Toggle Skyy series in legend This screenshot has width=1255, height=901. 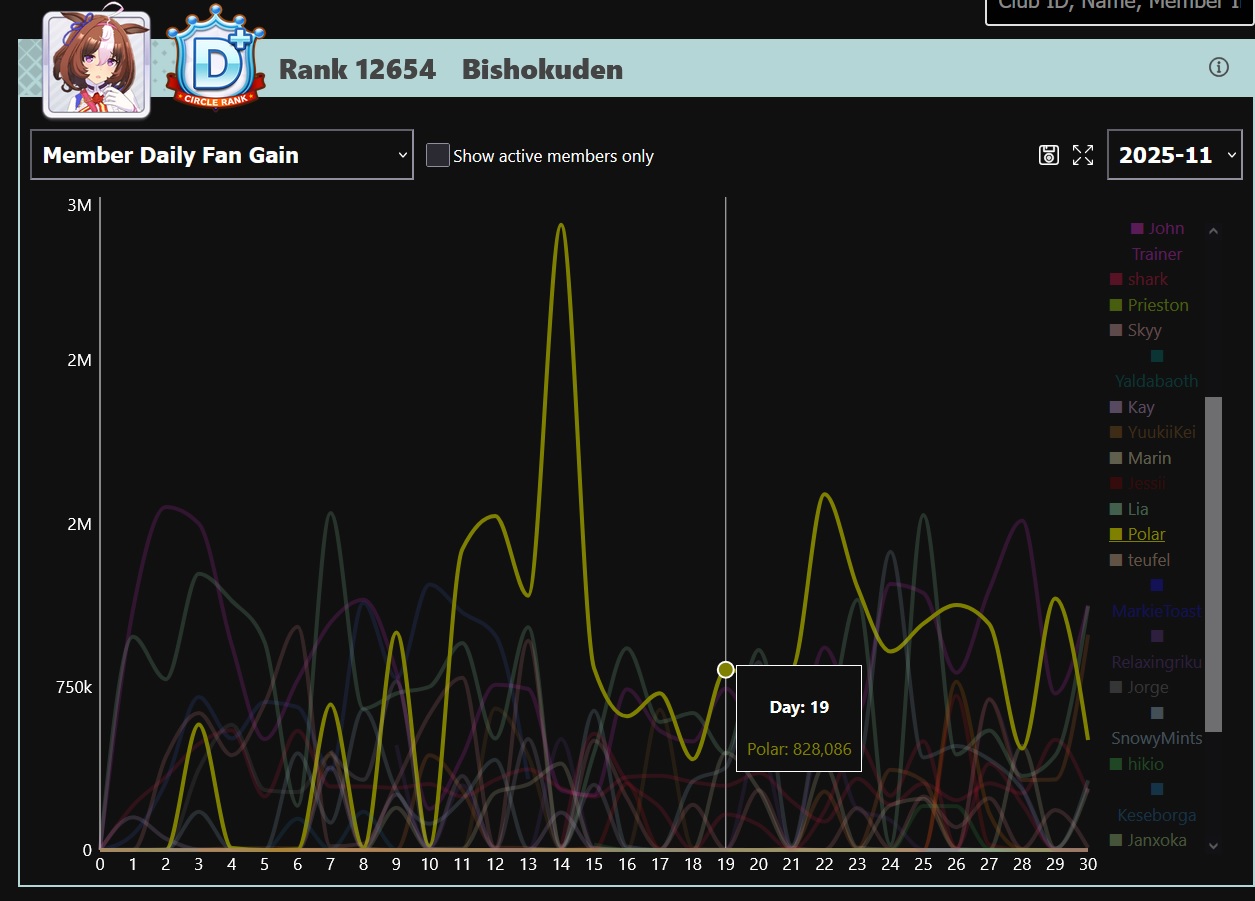tap(1136, 330)
